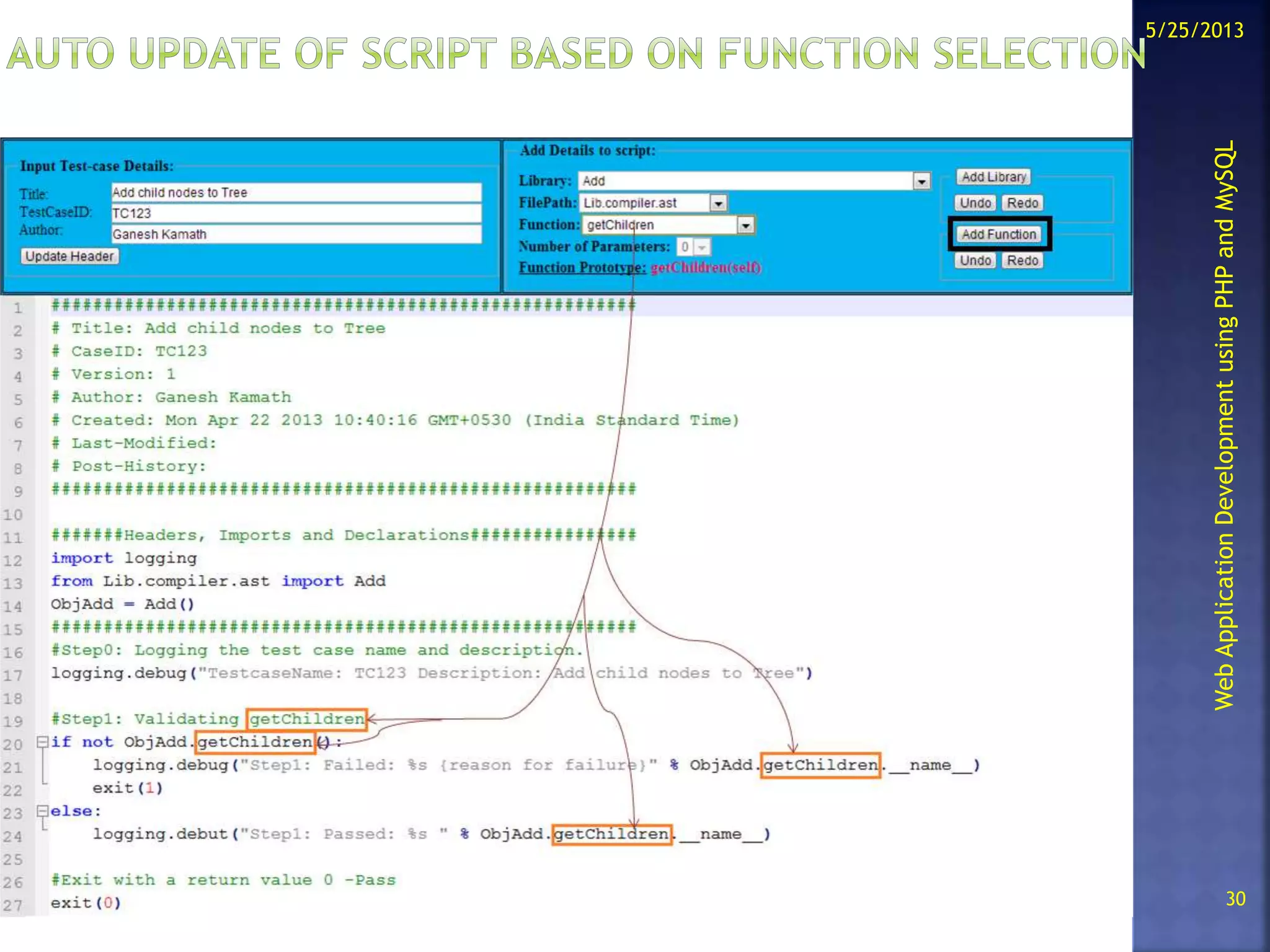Click '# Created: Mon Apr 22 2013' line
This screenshot has width=1270, height=952.
click(x=396, y=420)
